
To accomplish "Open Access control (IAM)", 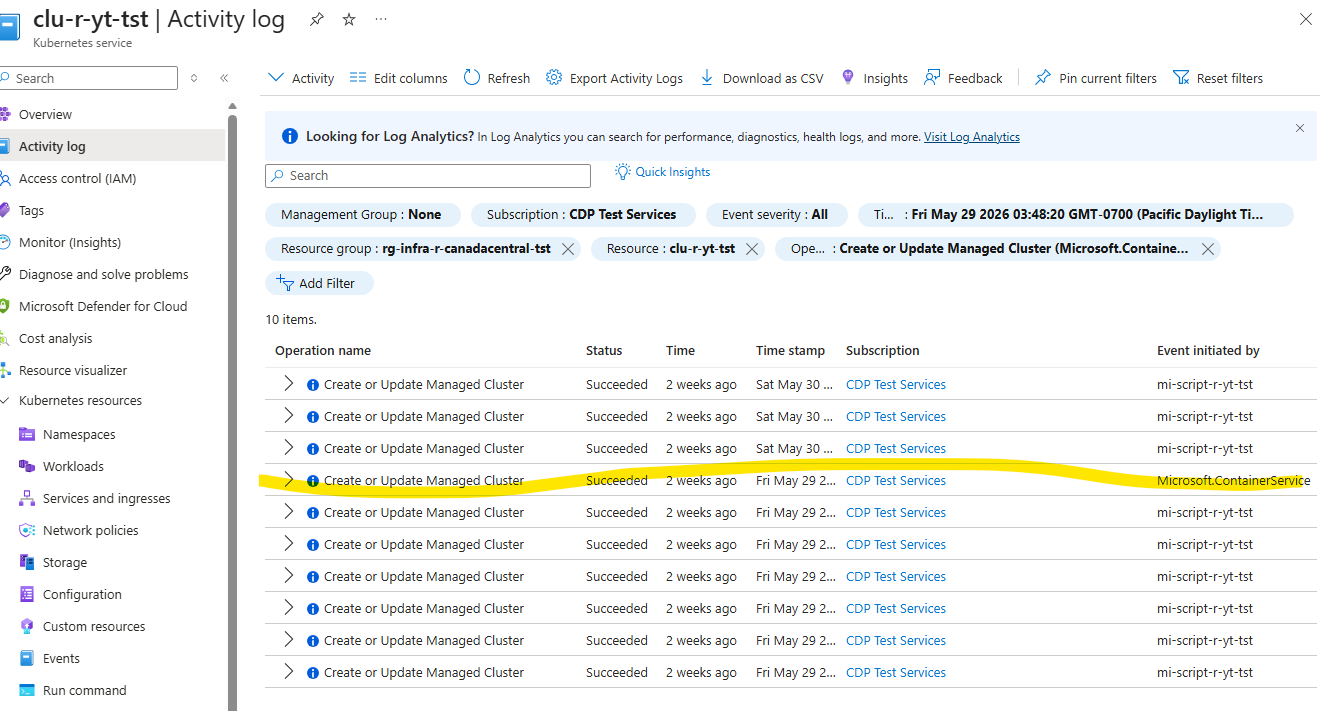I will (77, 178).
